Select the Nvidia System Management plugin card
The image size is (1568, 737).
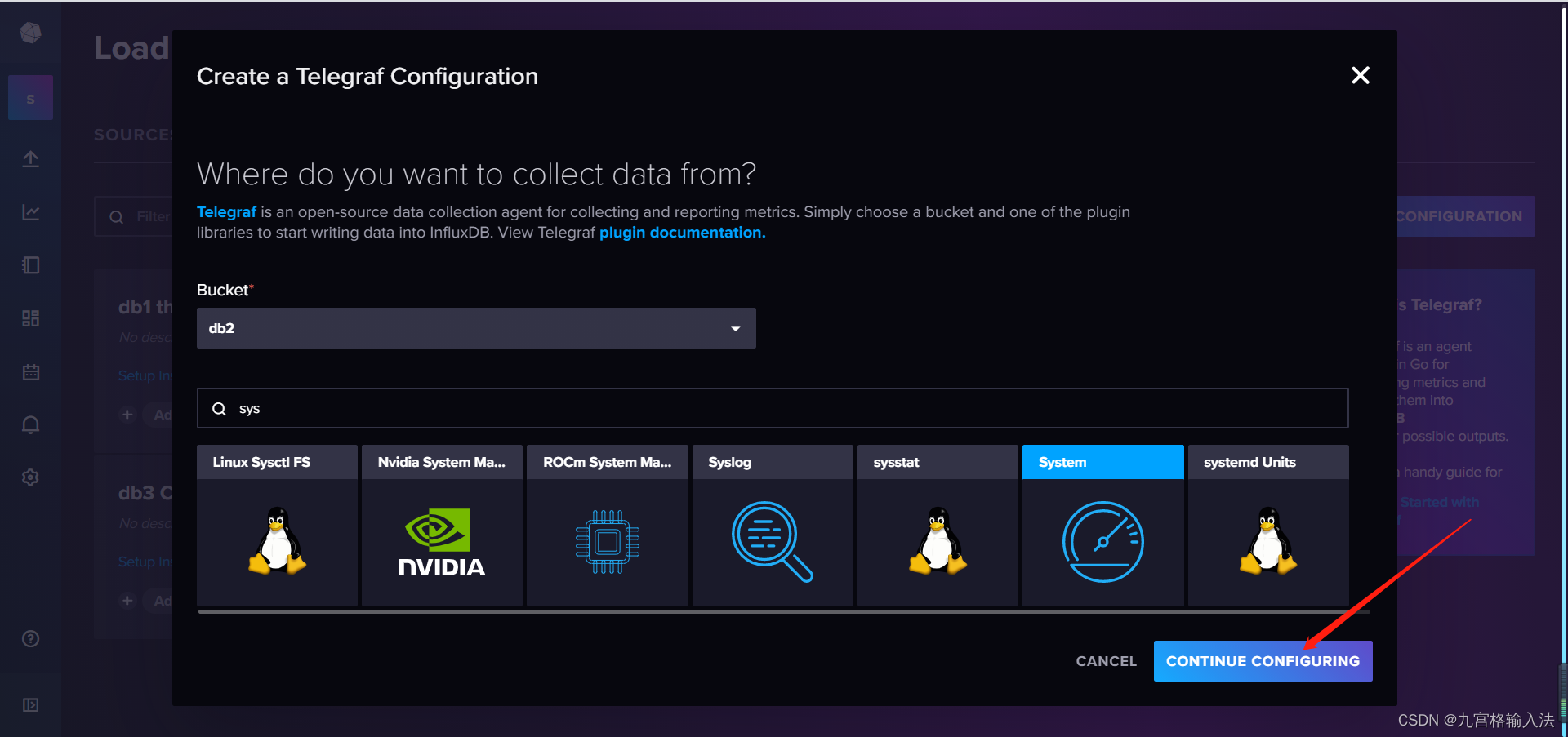coord(442,525)
